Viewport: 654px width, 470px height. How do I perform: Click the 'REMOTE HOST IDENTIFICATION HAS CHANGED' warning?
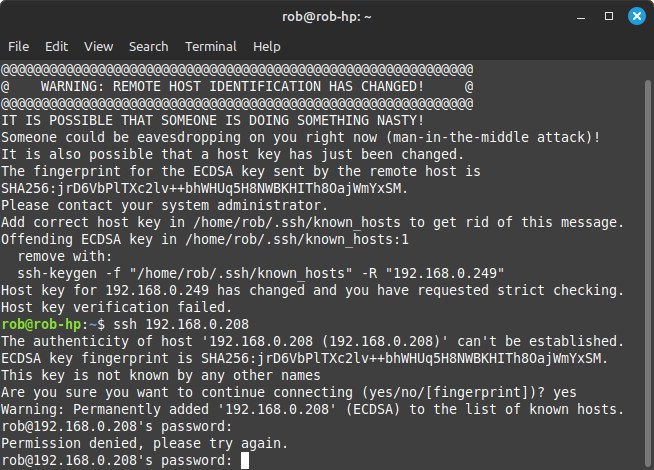[237, 87]
